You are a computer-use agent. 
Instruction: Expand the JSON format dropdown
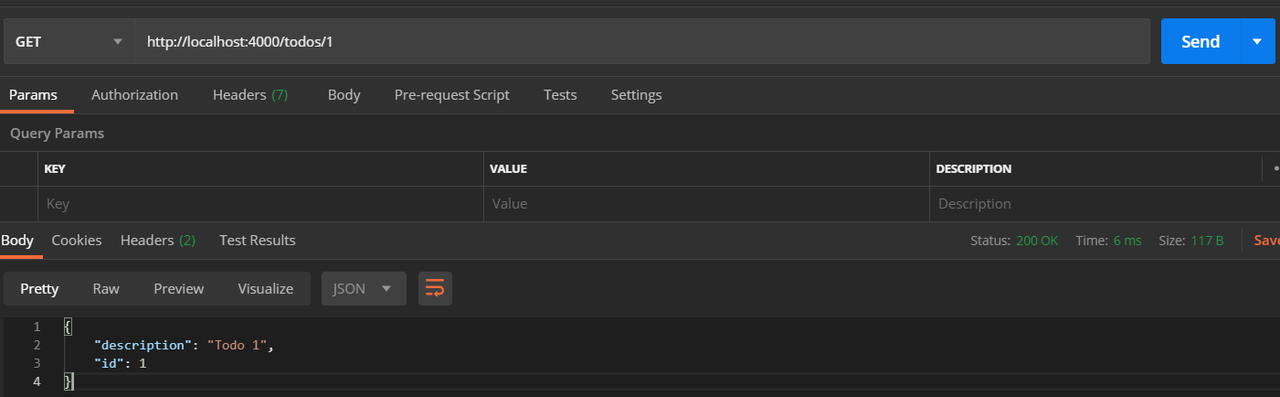pyautogui.click(x=363, y=288)
